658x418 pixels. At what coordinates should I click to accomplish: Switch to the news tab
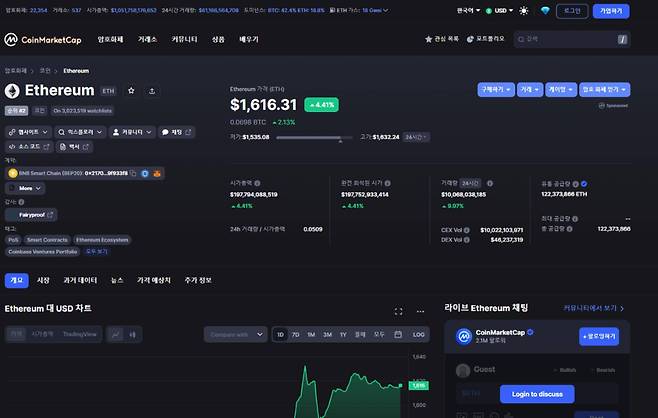pos(117,280)
